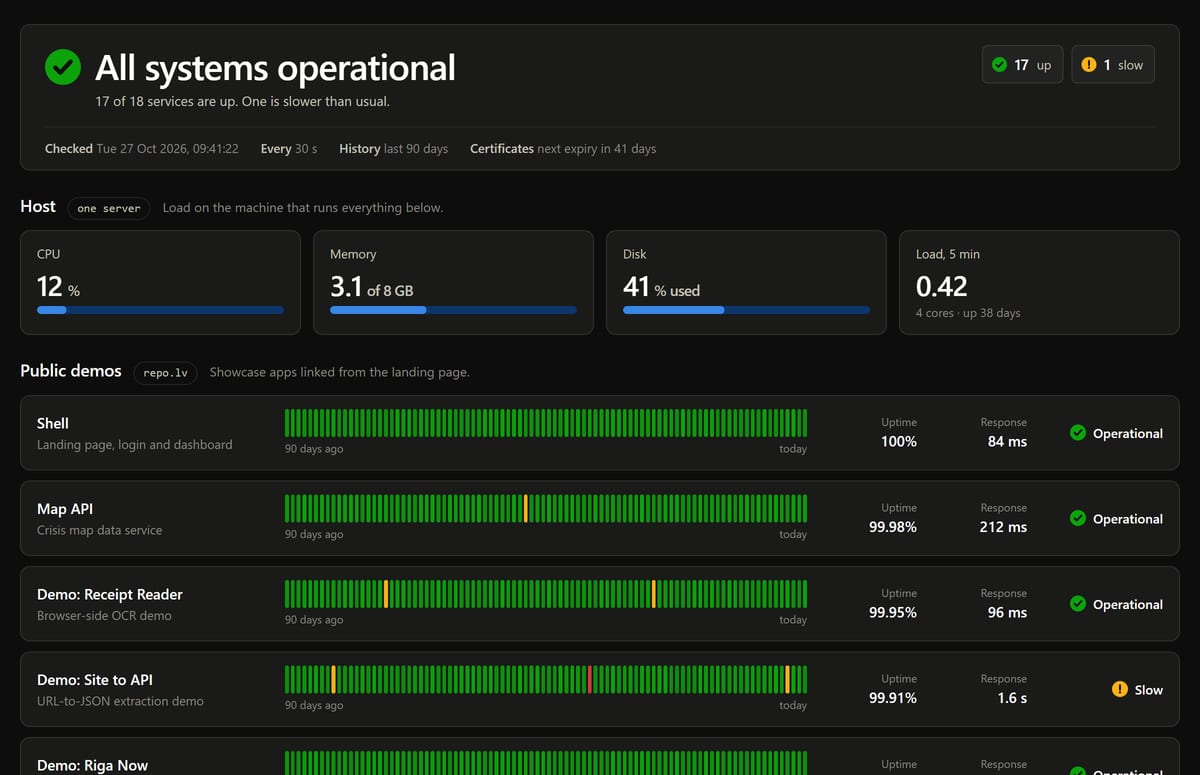Click the '4 cores · up 38 days' text
The height and width of the screenshot is (775, 1200).
(x=968, y=313)
